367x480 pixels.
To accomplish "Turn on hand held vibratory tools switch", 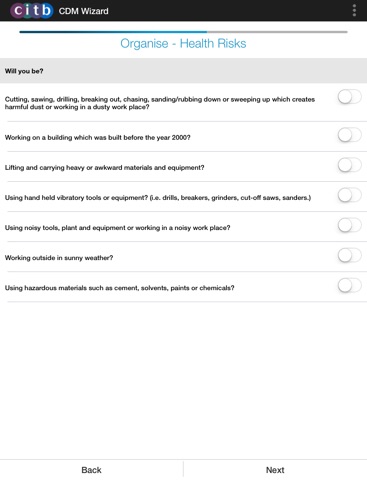I will point(349,195).
